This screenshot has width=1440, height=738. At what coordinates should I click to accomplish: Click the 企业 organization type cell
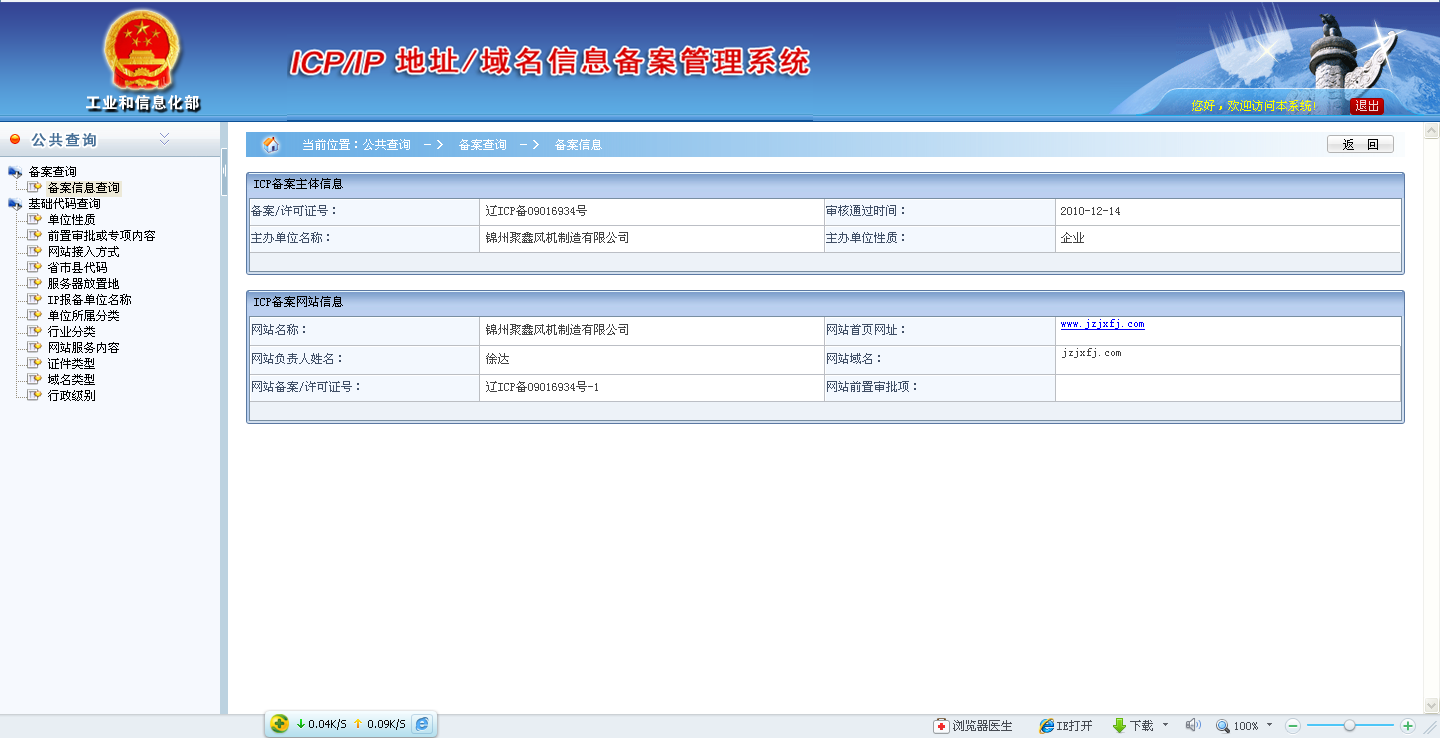(x=1228, y=238)
